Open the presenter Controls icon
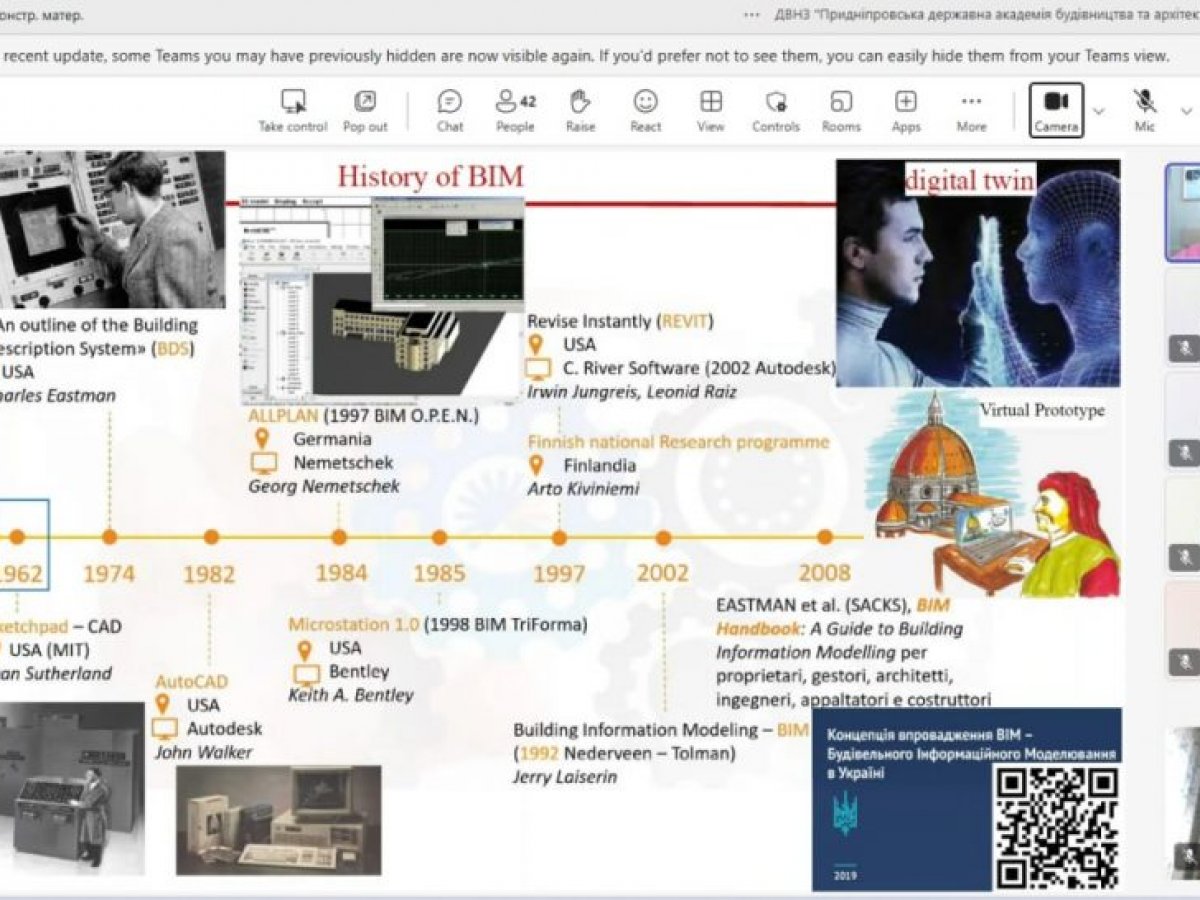Viewport: 1200px width, 900px height. click(776, 102)
